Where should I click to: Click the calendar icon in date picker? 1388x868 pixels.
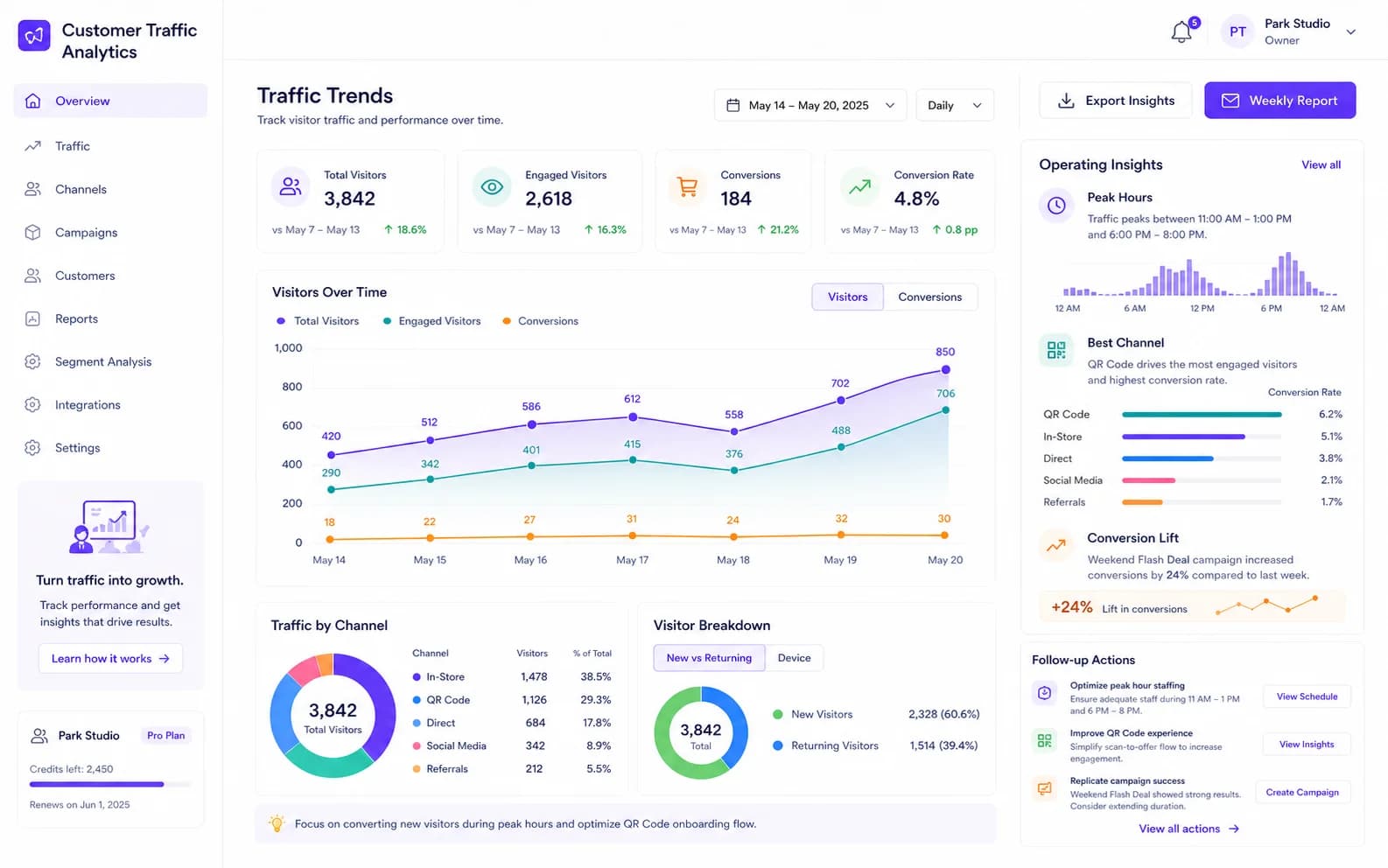[733, 105]
